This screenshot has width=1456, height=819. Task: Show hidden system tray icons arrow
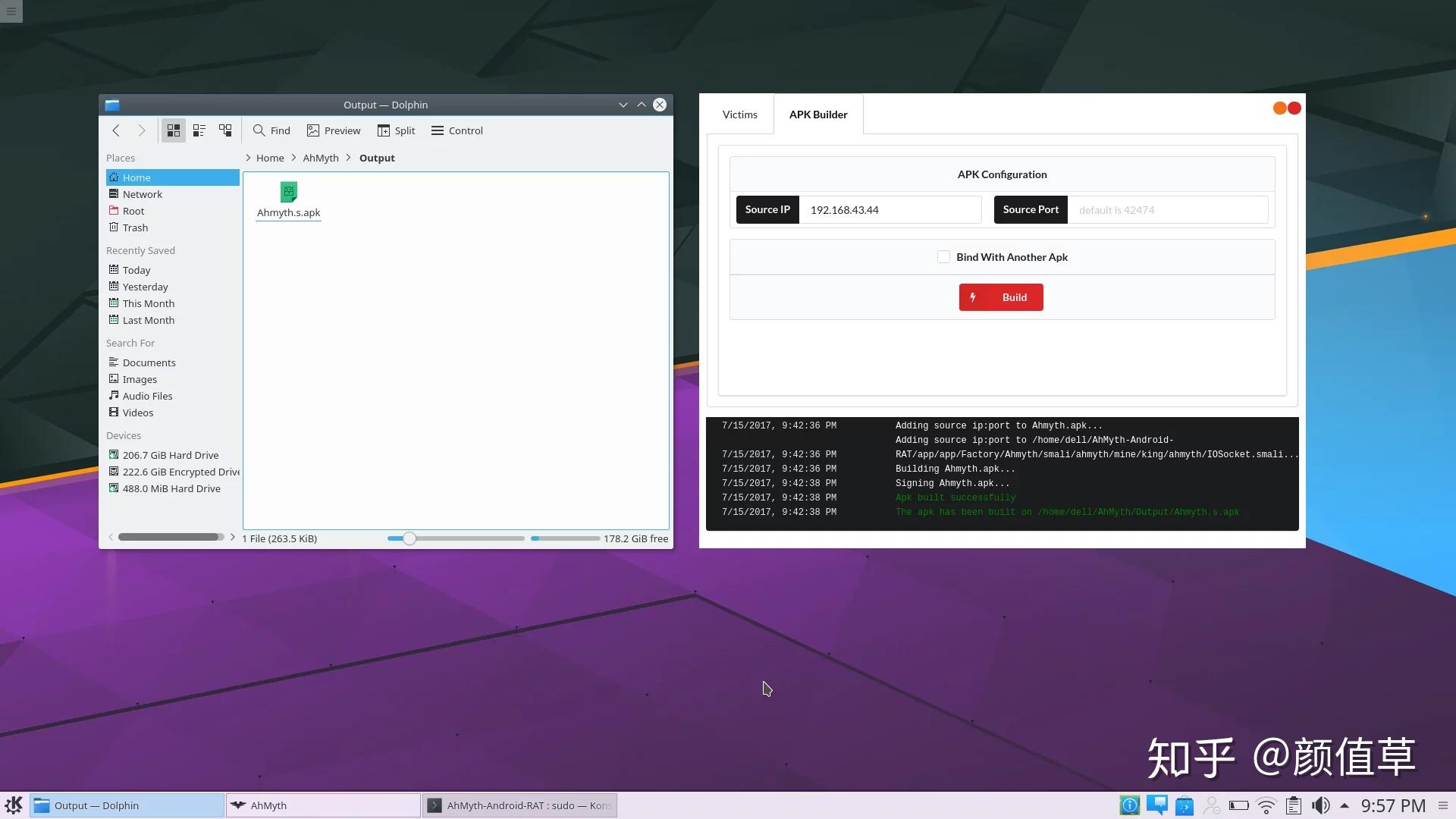1344,805
